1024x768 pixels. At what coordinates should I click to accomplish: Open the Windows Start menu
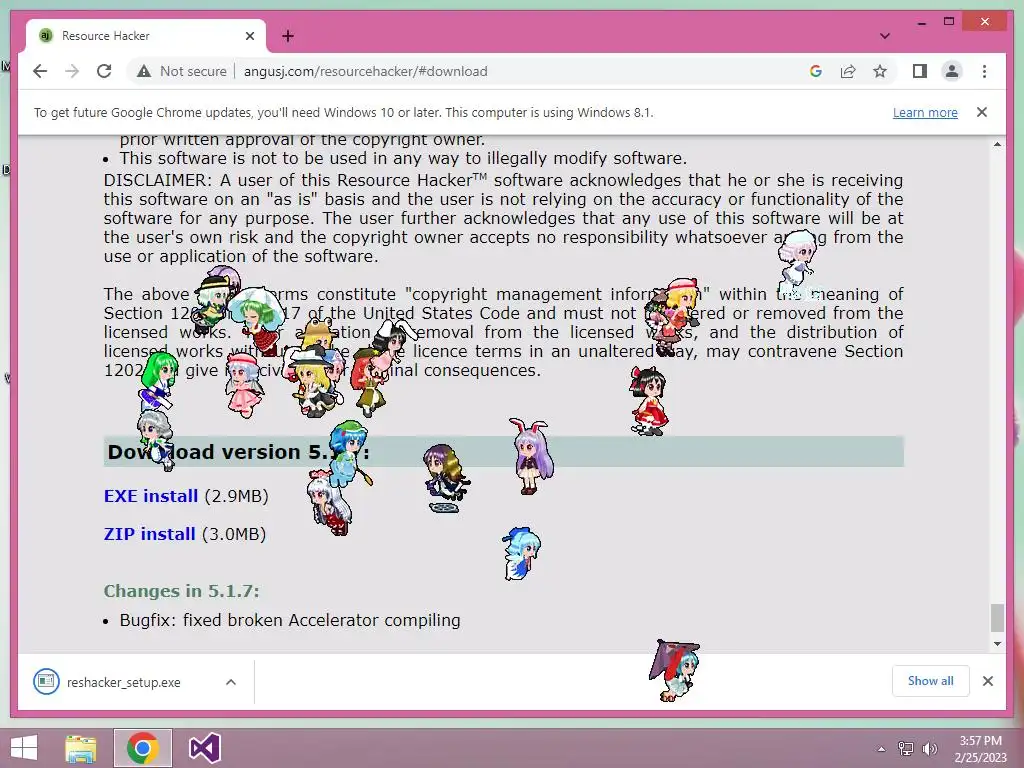pos(24,748)
